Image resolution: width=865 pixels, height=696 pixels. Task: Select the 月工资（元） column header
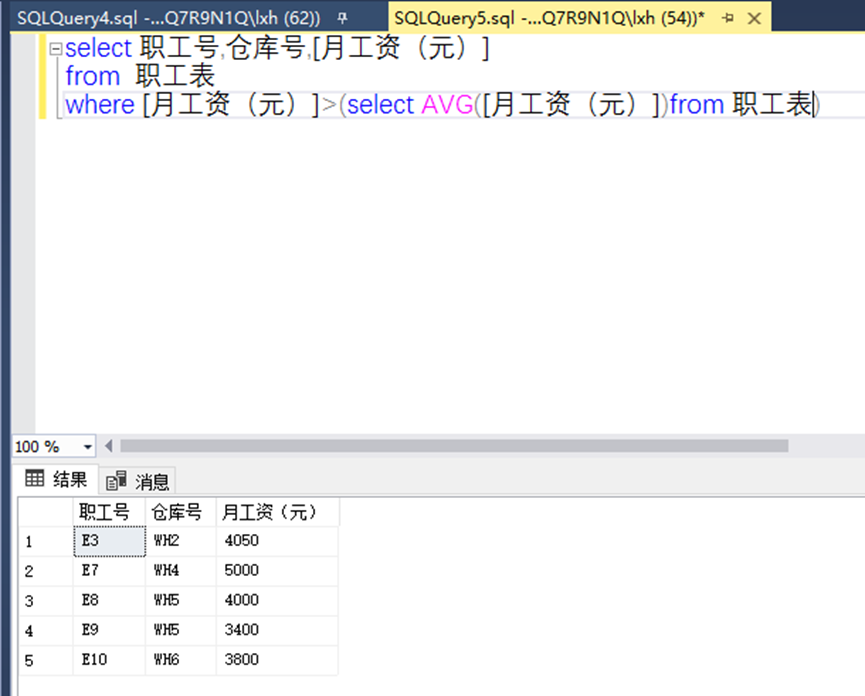(x=277, y=512)
